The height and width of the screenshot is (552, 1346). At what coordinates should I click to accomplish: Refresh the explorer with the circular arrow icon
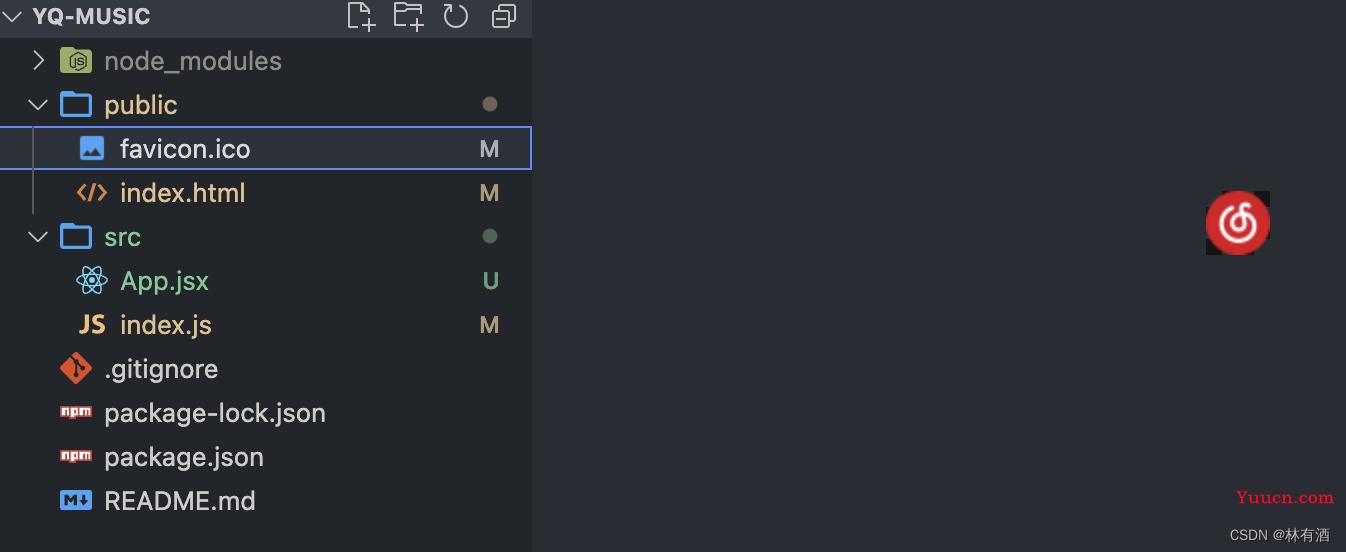tap(456, 16)
